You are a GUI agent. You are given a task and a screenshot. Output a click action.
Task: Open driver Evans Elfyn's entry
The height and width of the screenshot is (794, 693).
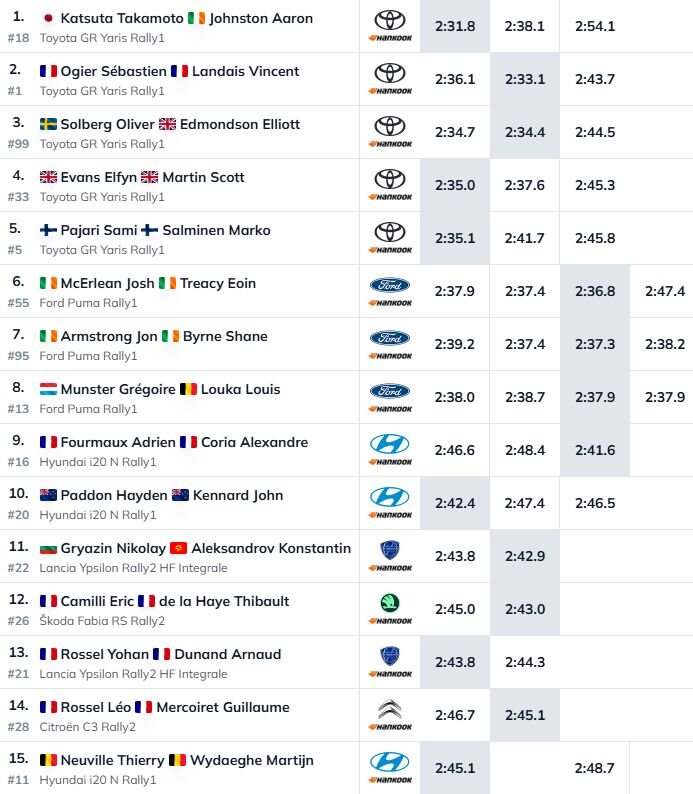click(x=98, y=178)
